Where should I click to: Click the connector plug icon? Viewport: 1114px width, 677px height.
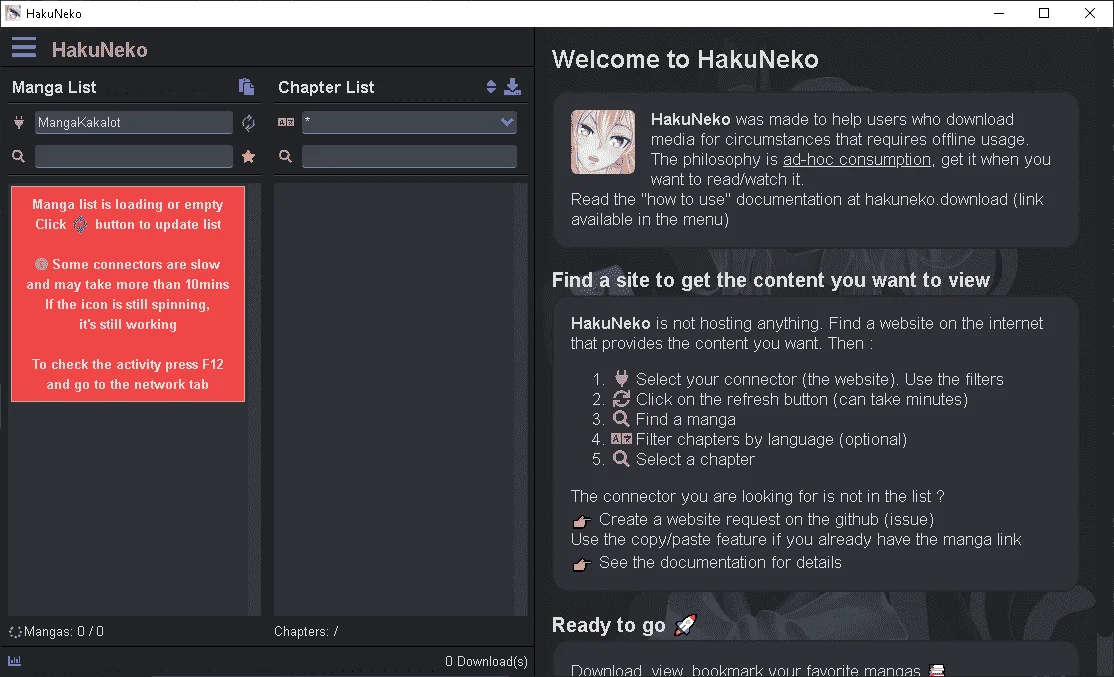pos(19,122)
